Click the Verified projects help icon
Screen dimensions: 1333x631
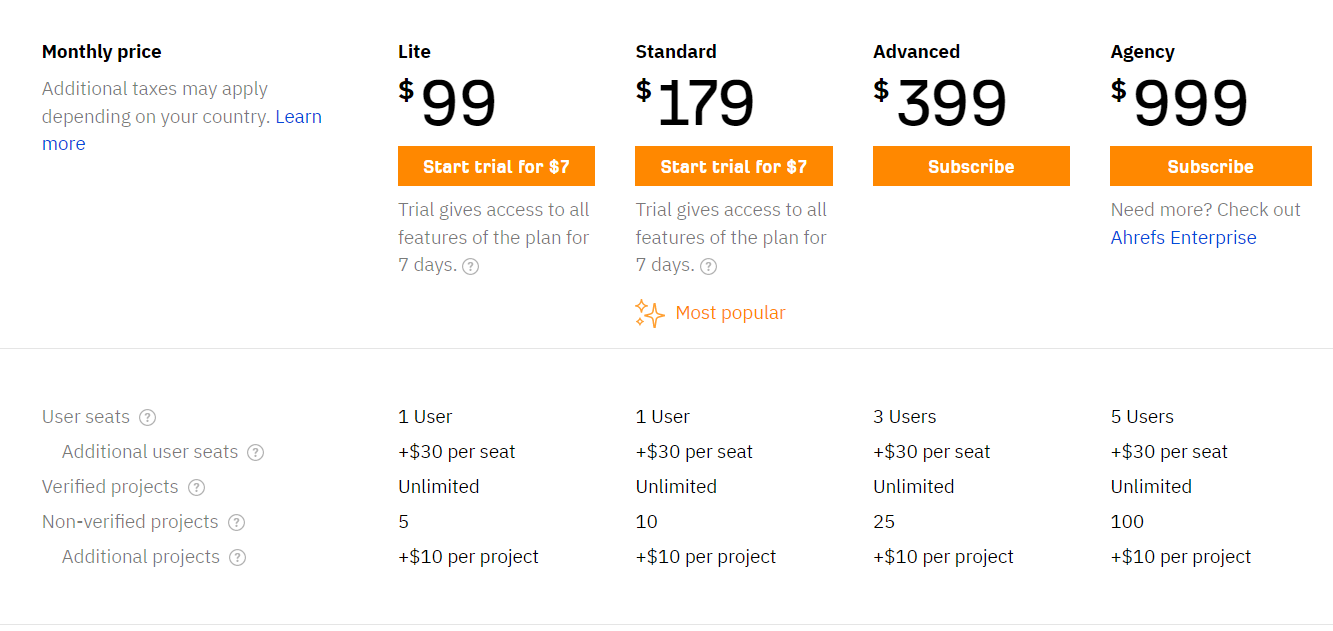(196, 487)
